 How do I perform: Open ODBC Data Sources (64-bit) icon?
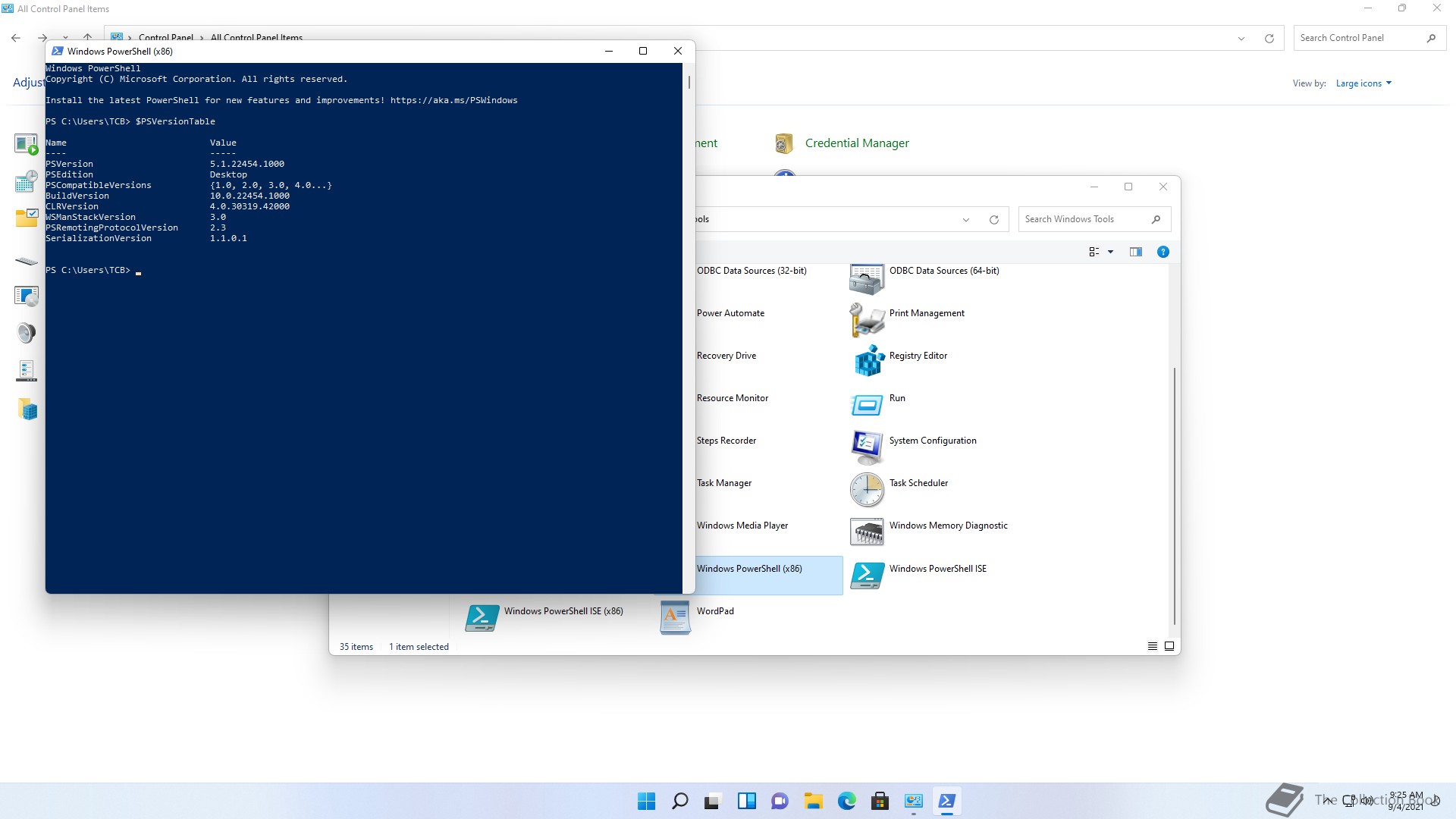pyautogui.click(x=867, y=279)
